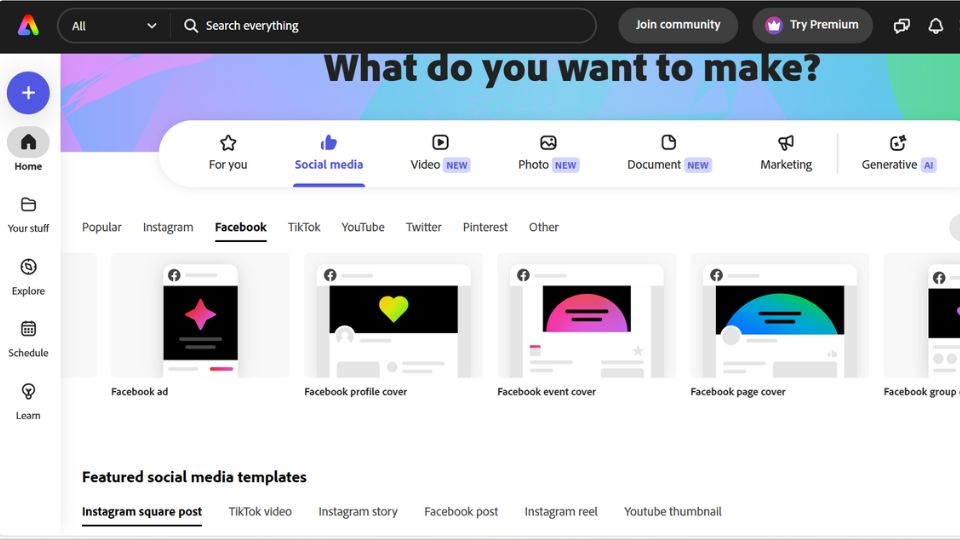This screenshot has height=540, width=960.
Task: Open the chat feedback icon
Action: point(901,26)
